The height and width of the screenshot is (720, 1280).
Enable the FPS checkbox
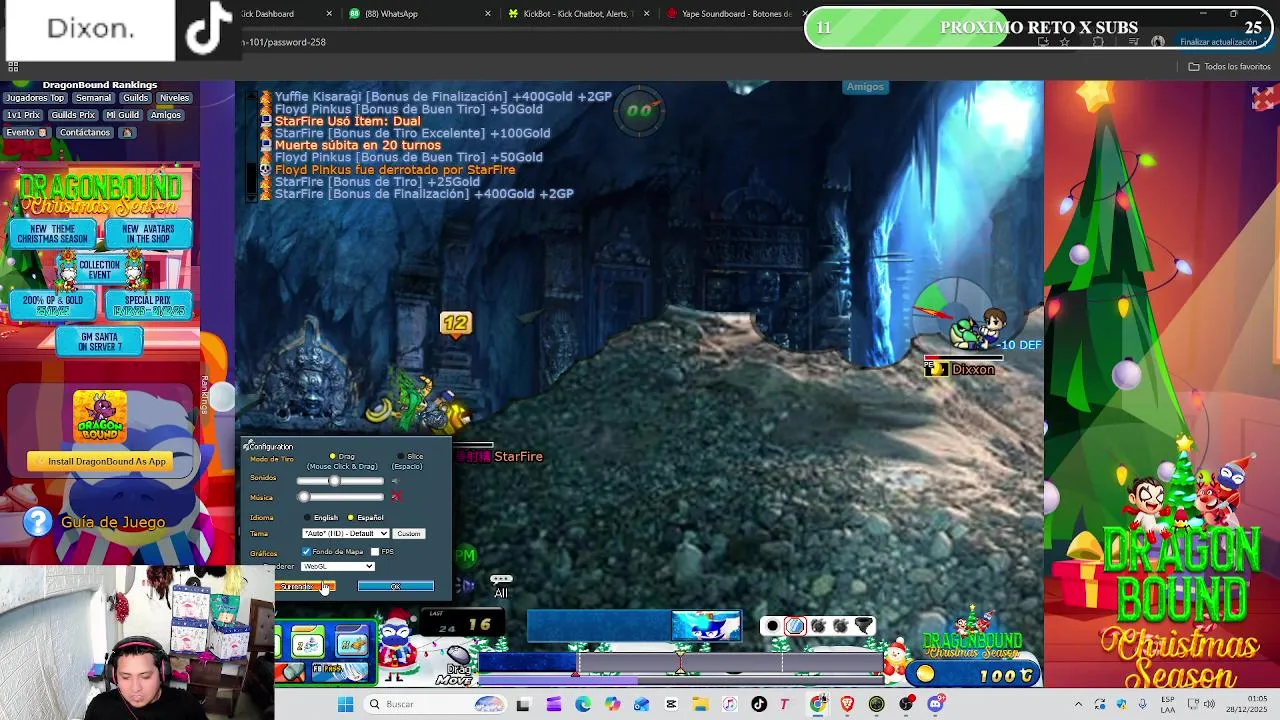click(375, 552)
